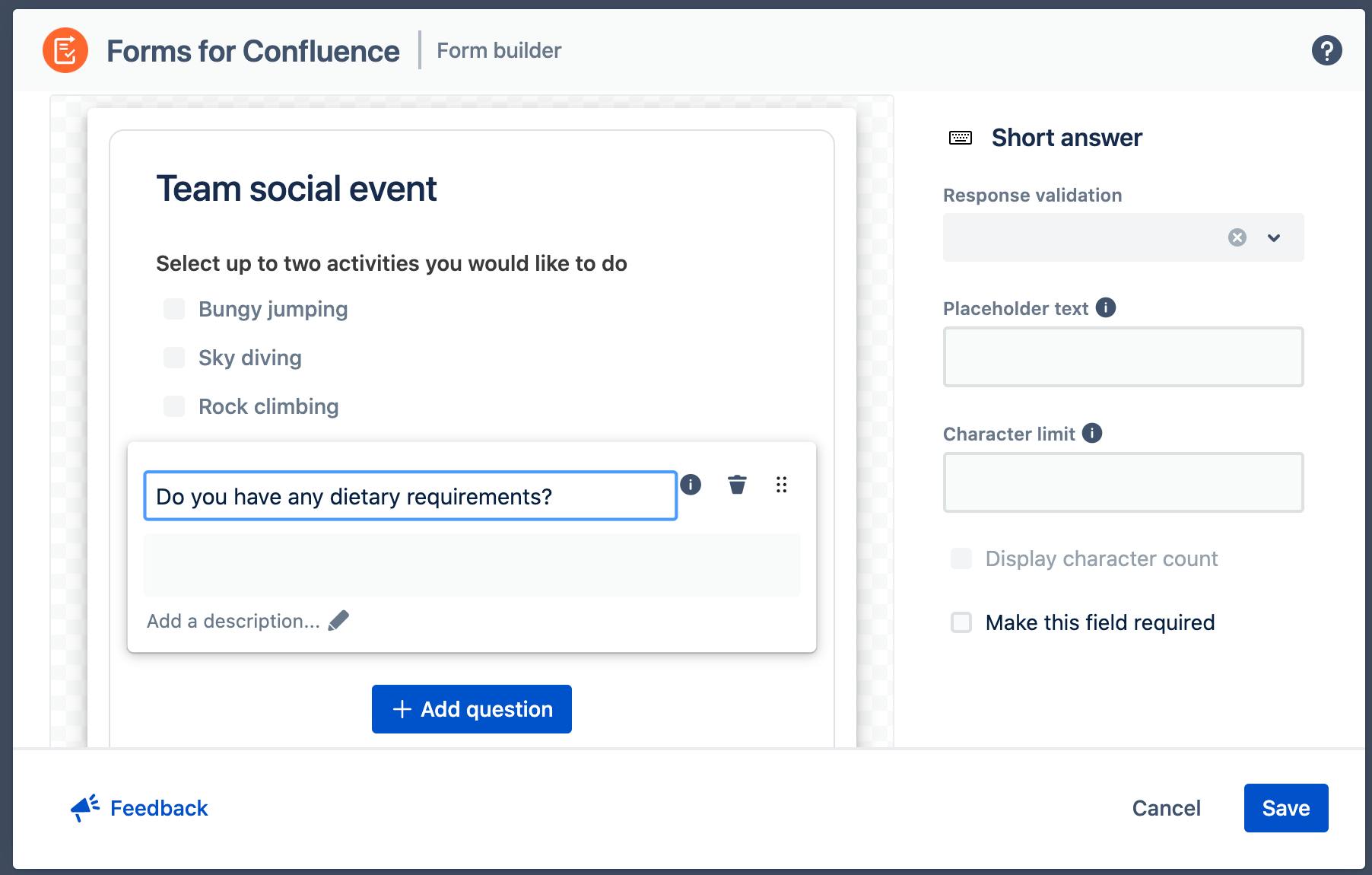
Task: Click the drag handle on the question card
Action: pyautogui.click(x=782, y=485)
